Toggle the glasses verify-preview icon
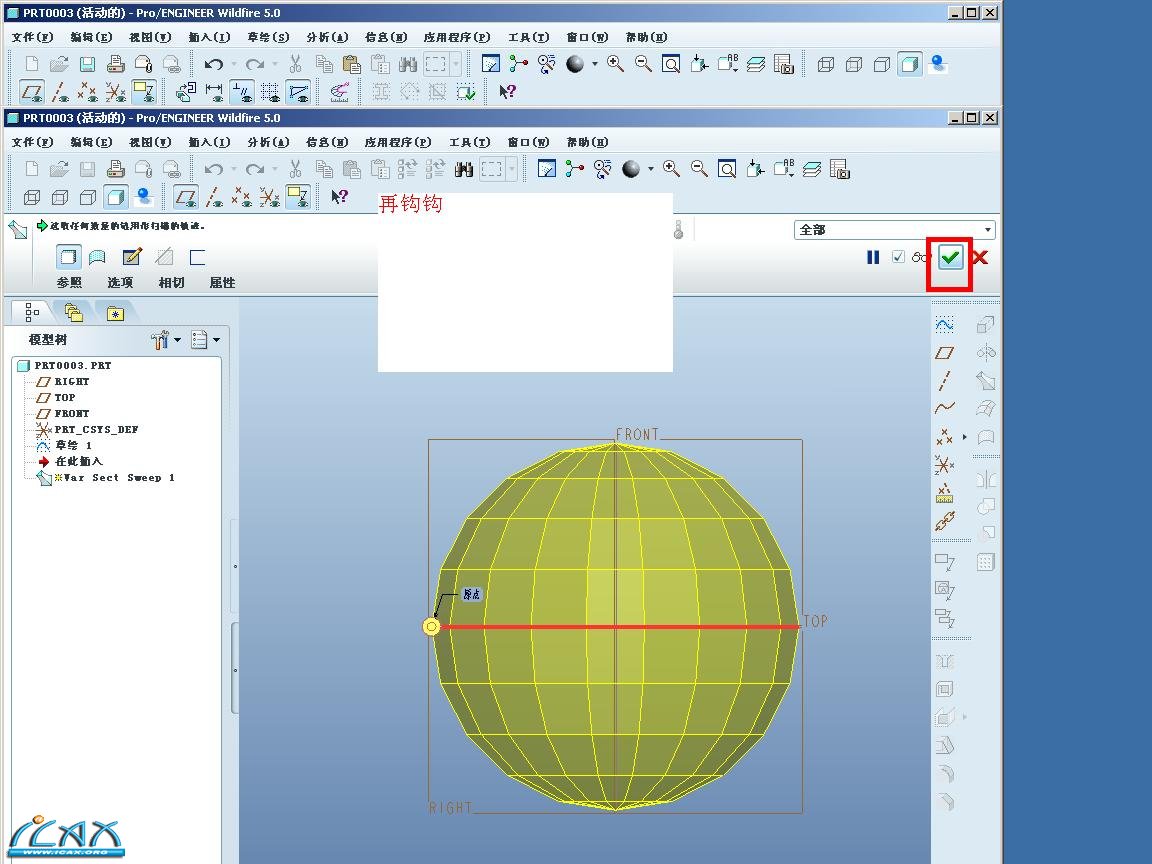This screenshot has height=864, width=1152. tap(920, 258)
